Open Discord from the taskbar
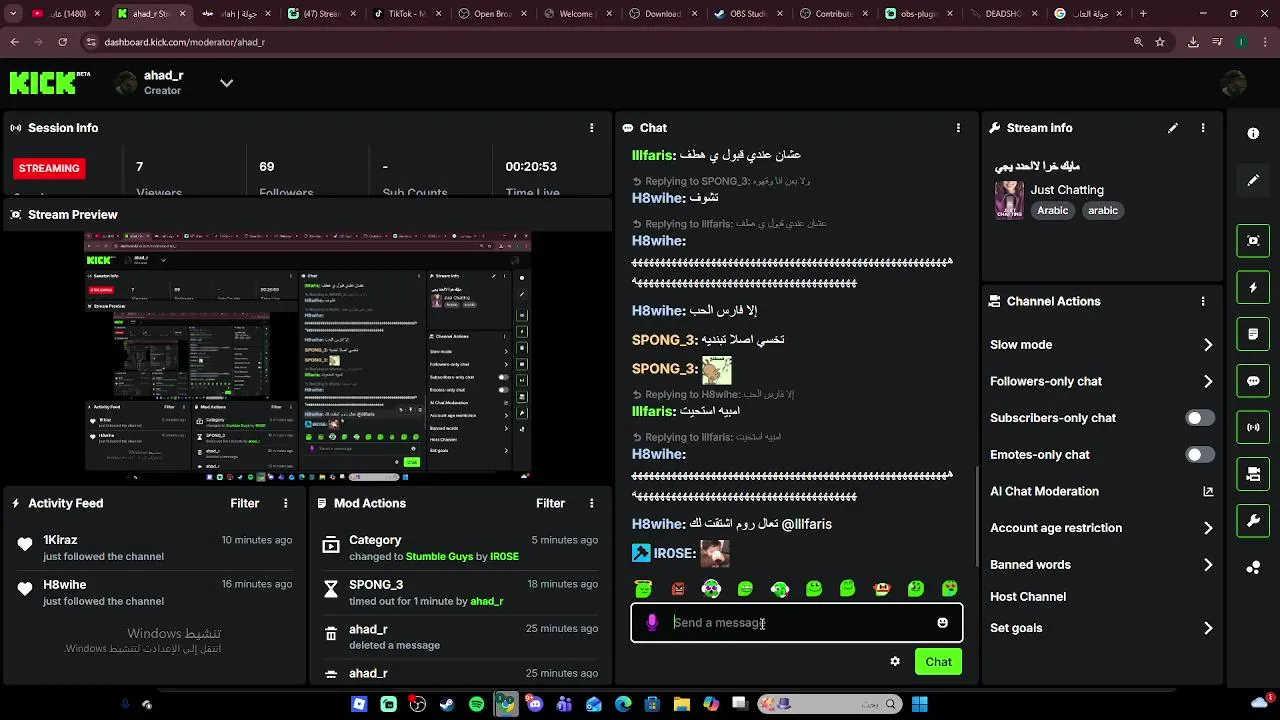This screenshot has height=720, width=1280. pyautogui.click(x=535, y=705)
